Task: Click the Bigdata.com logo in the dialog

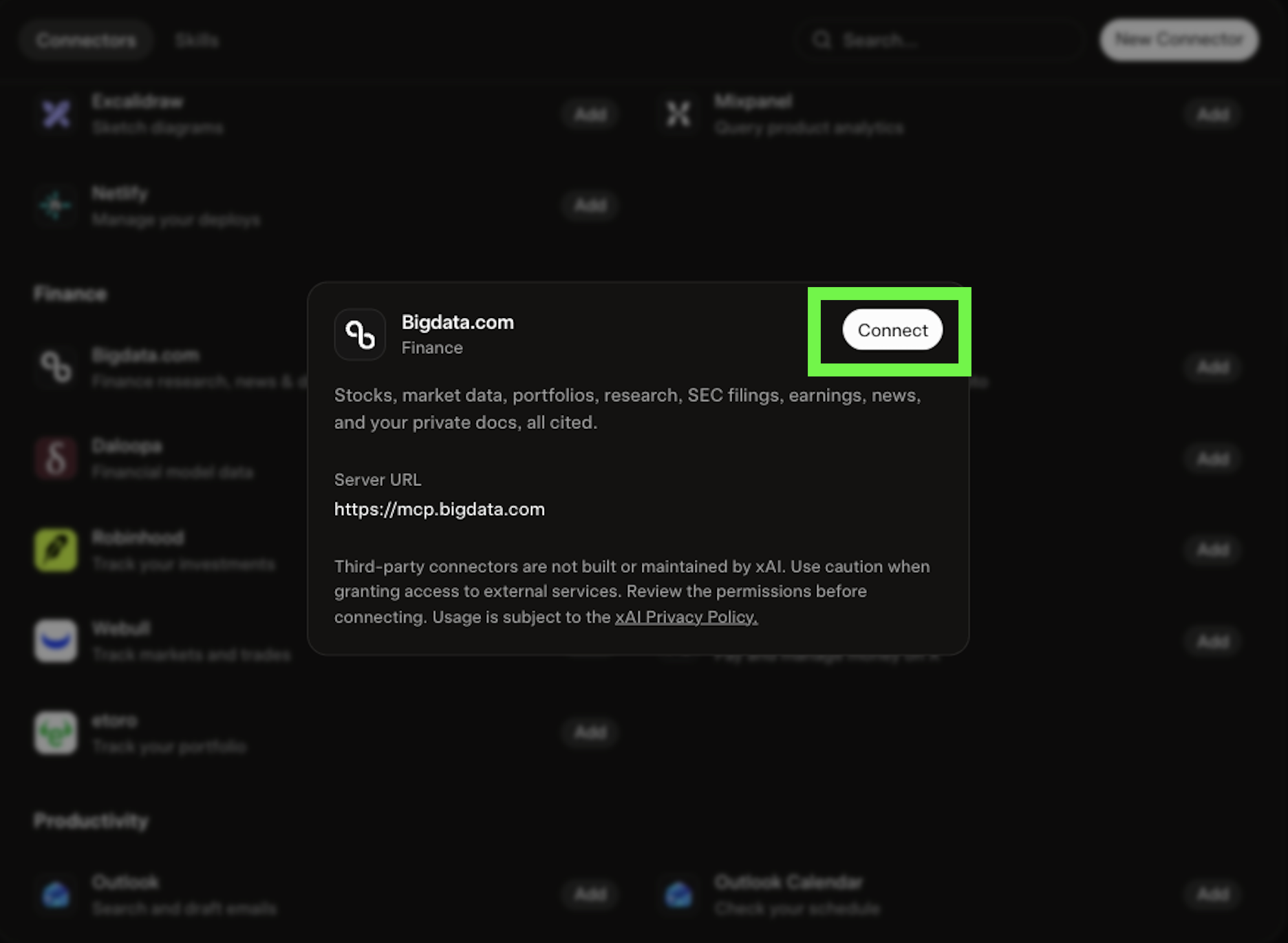Action: [360, 335]
